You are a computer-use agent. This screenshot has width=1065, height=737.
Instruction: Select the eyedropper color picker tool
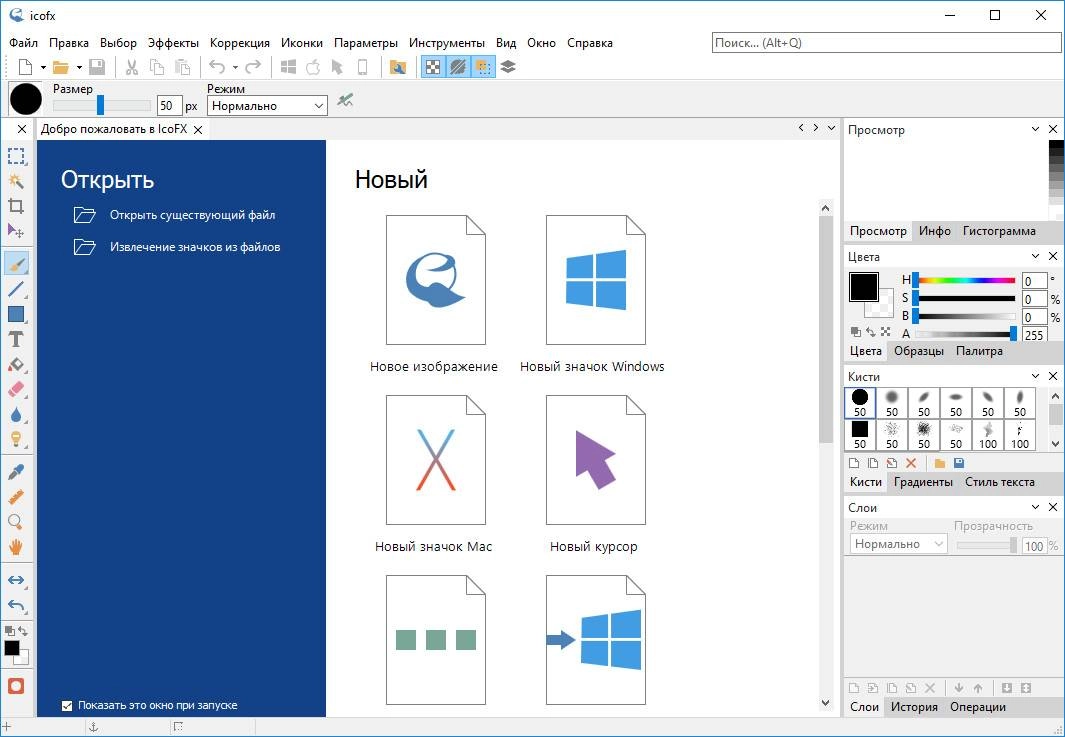point(16,472)
